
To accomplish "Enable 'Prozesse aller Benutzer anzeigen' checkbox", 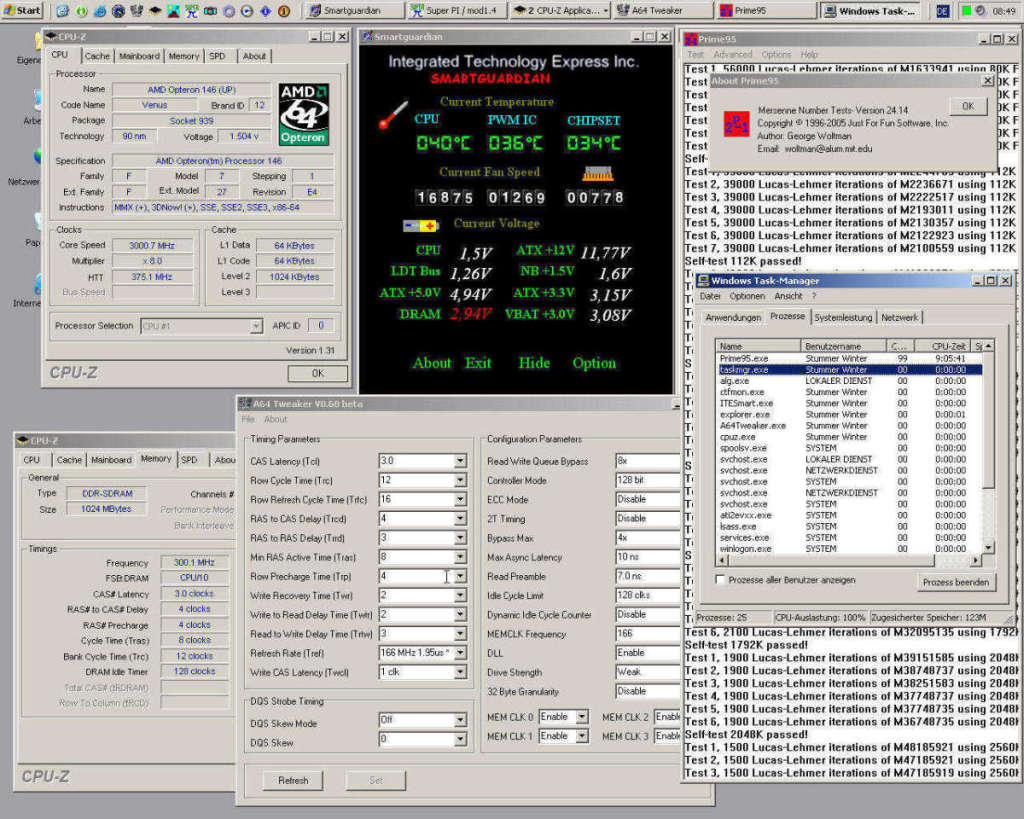I will point(721,580).
